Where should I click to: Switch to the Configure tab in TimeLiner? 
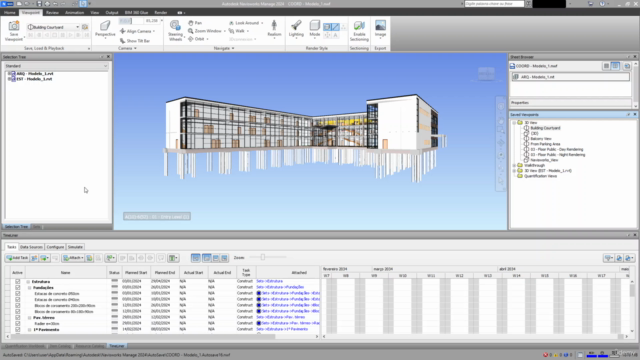[x=55, y=247]
